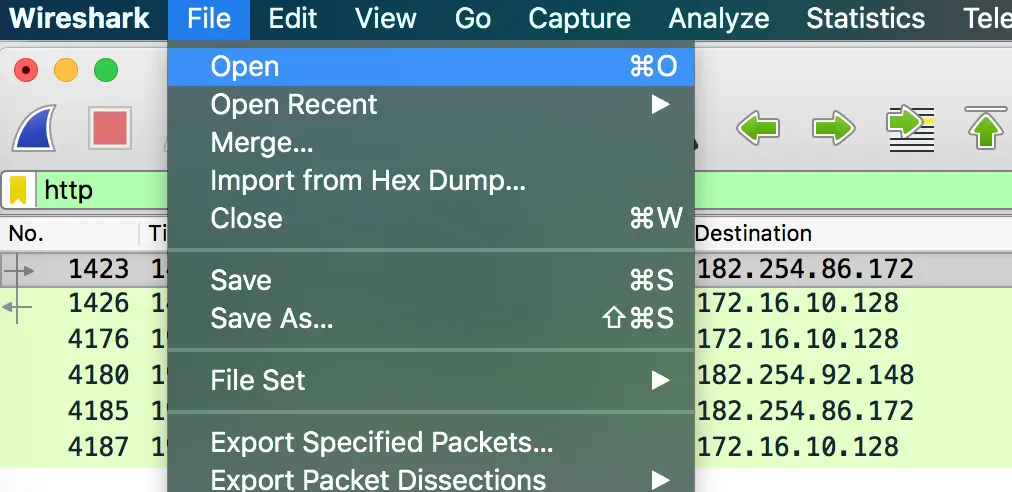
Task: Click the green macOS zoom window button
Action: (x=106, y=70)
